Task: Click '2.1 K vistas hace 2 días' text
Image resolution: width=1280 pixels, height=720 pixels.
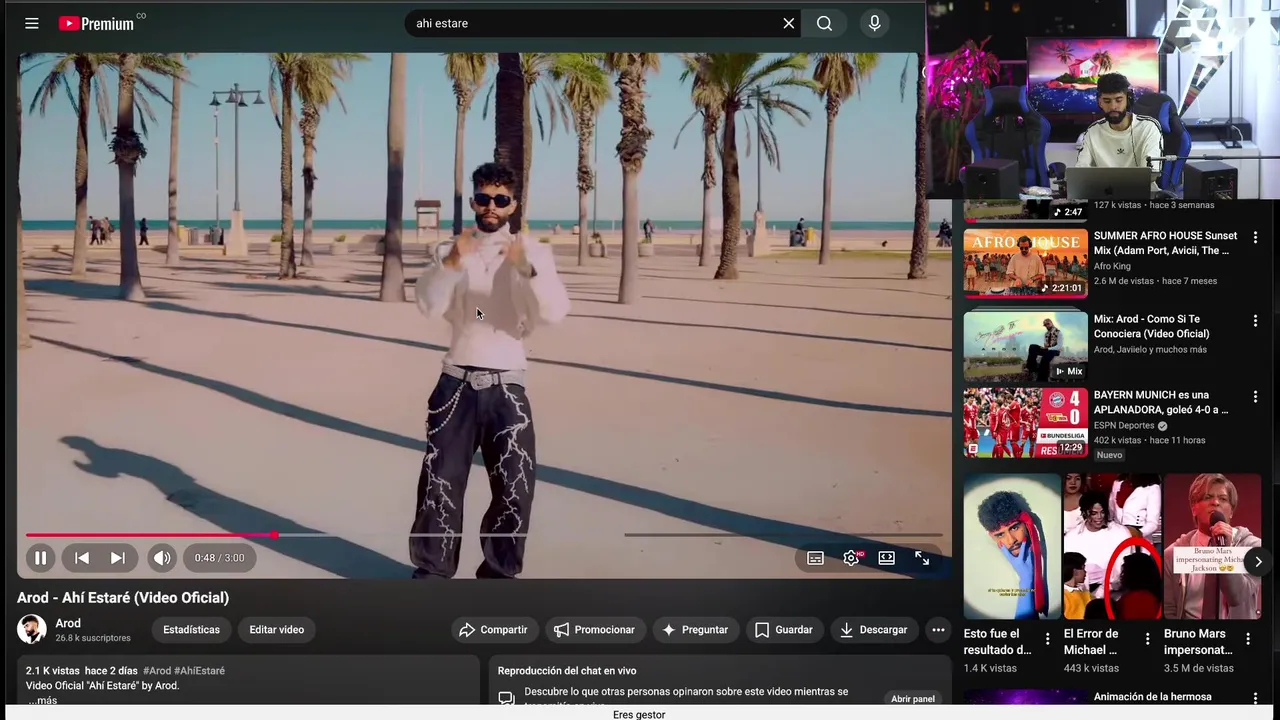Action: (82, 671)
